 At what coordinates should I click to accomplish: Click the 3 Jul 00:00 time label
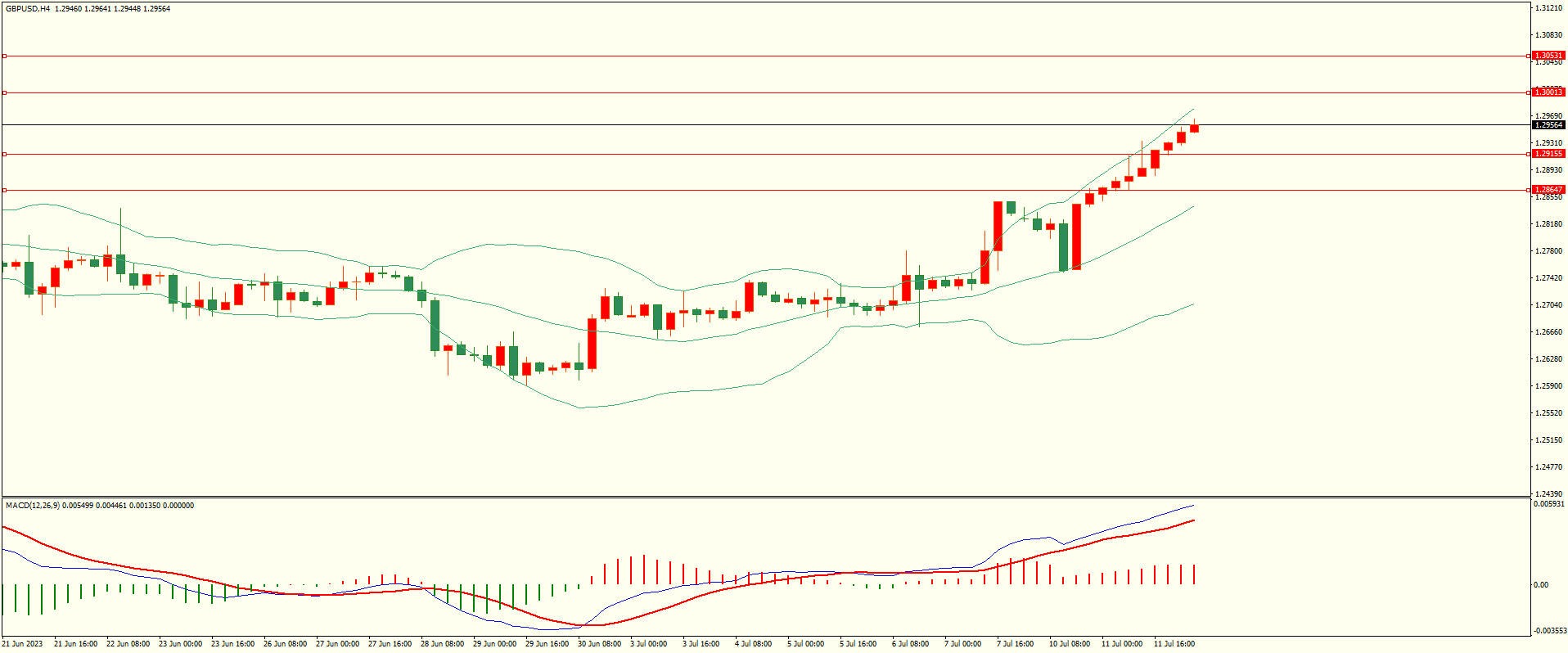point(648,644)
